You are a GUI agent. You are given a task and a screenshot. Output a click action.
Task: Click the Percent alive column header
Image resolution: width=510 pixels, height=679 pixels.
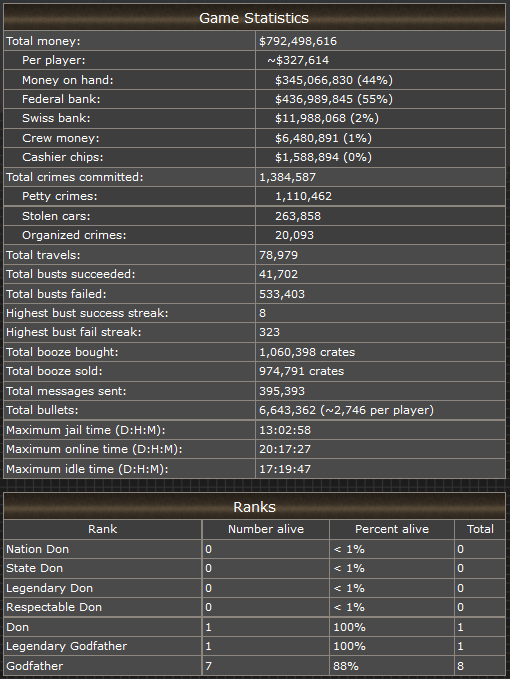[x=392, y=529]
